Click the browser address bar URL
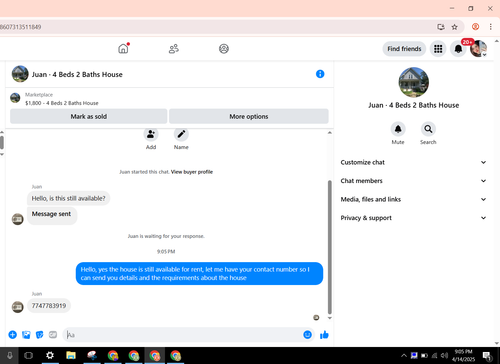This screenshot has width=500, height=364. pyautogui.click(x=21, y=27)
